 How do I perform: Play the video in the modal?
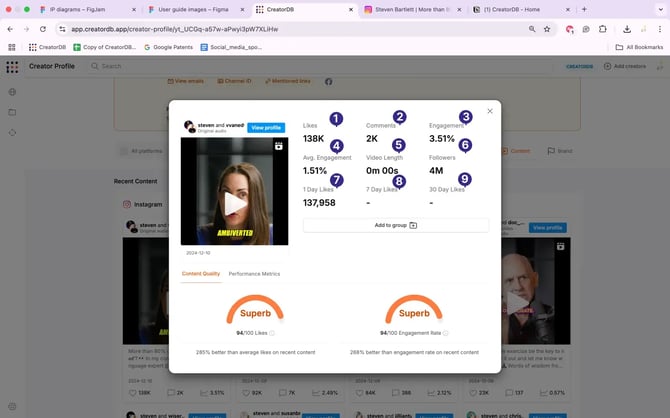coord(234,203)
